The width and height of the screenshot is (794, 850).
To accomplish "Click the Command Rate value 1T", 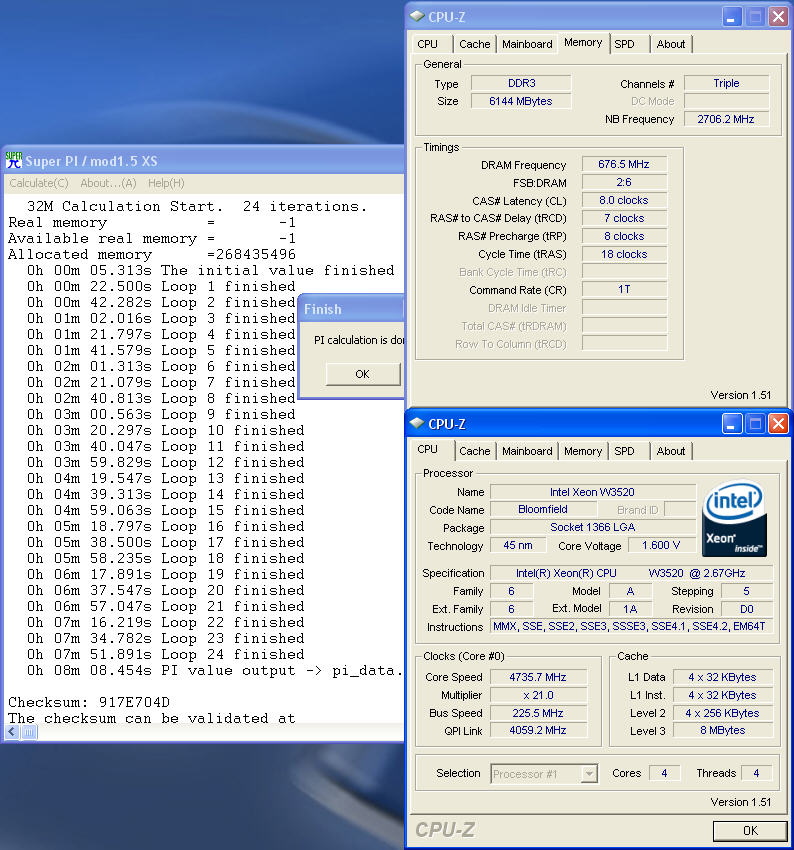I will click(624, 289).
